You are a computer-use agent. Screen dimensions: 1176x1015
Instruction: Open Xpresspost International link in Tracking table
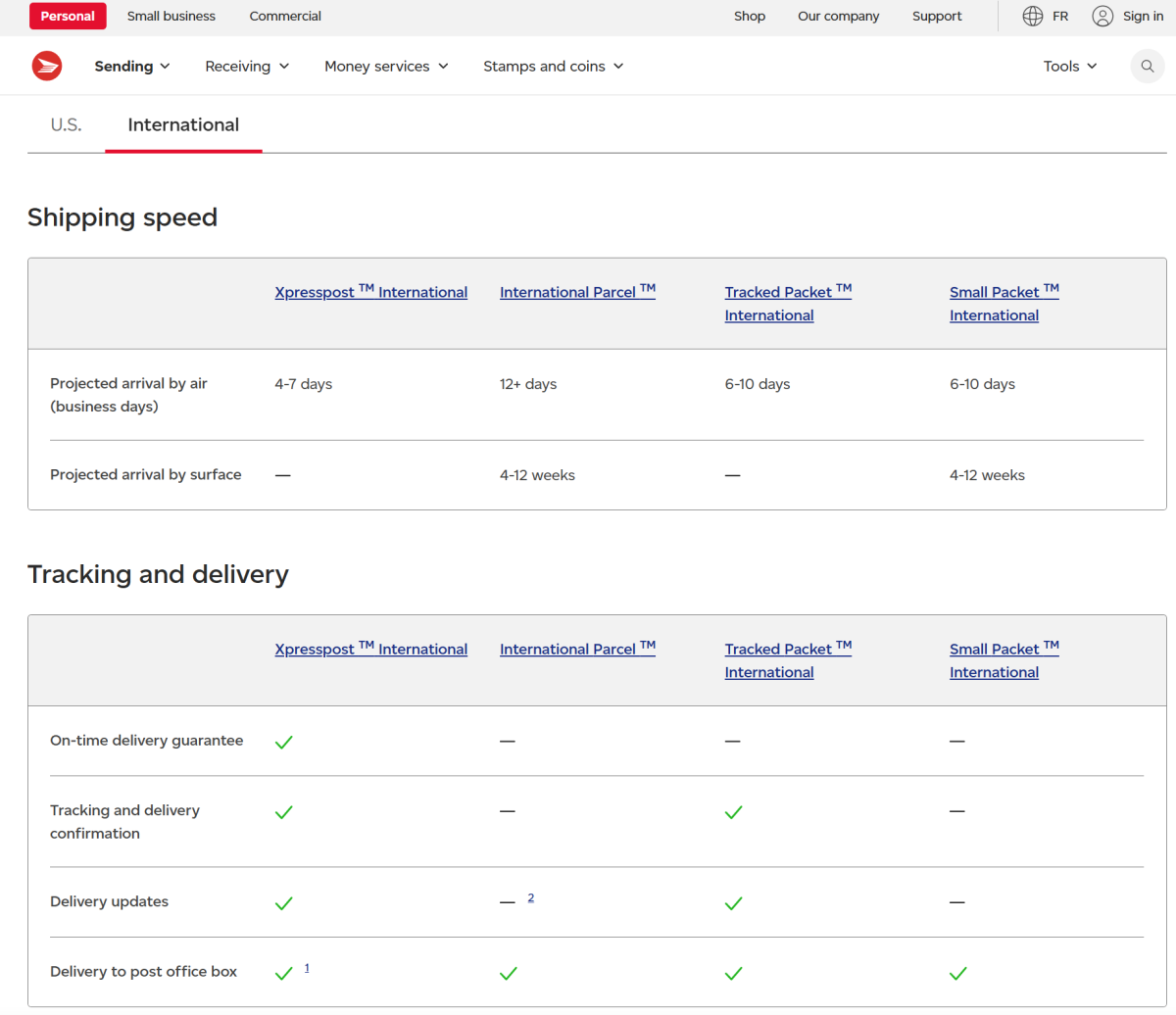tap(371, 649)
